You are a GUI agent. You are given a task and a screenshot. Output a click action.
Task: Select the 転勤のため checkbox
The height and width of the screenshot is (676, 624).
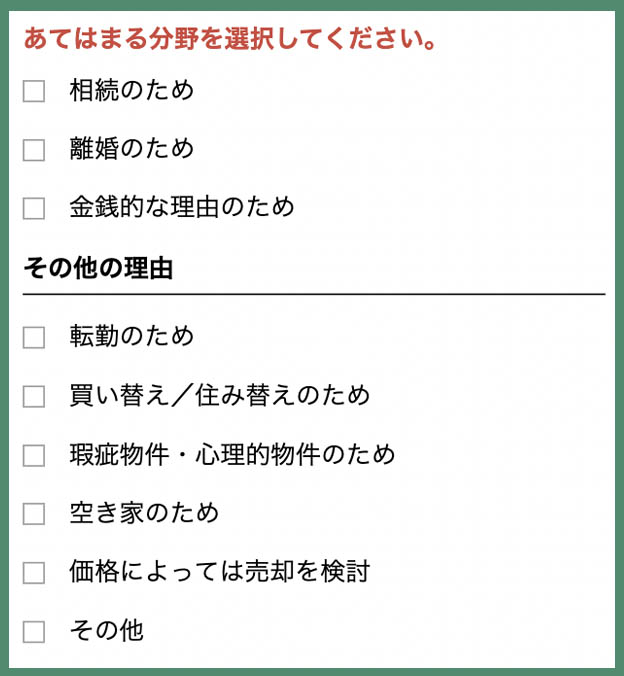pyautogui.click(x=34, y=337)
